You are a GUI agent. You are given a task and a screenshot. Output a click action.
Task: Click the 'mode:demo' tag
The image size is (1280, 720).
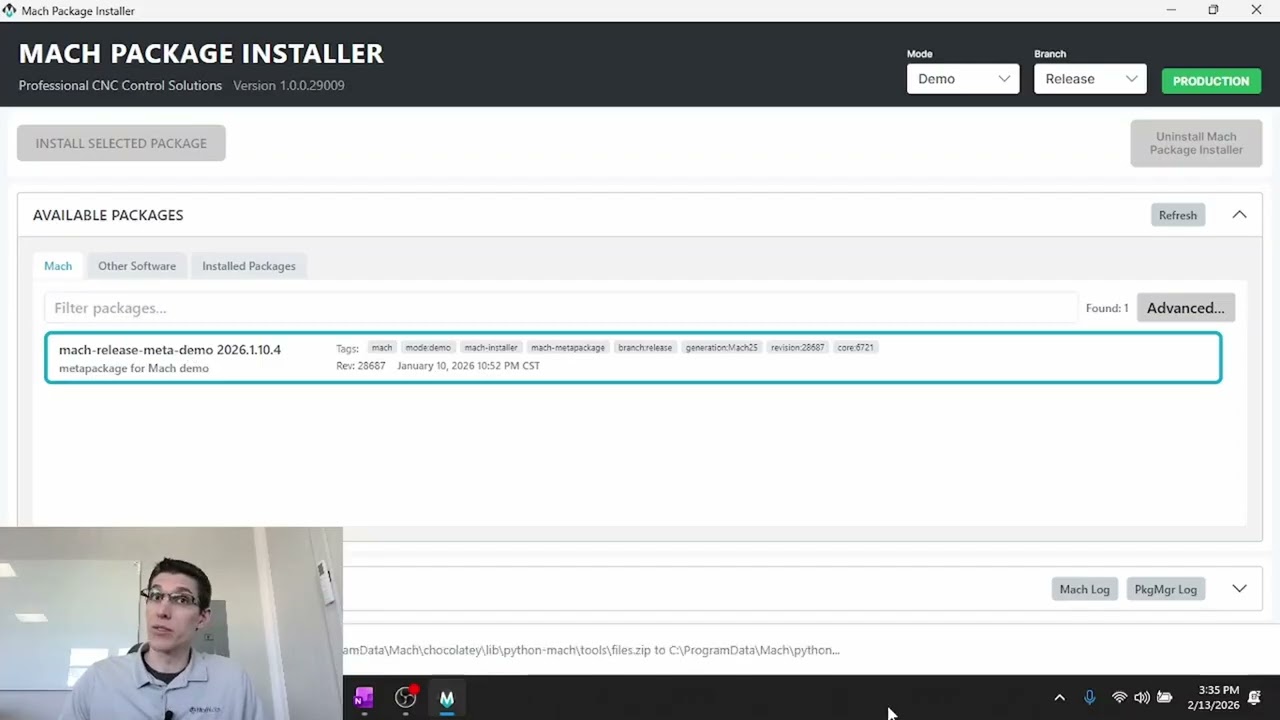click(x=428, y=348)
